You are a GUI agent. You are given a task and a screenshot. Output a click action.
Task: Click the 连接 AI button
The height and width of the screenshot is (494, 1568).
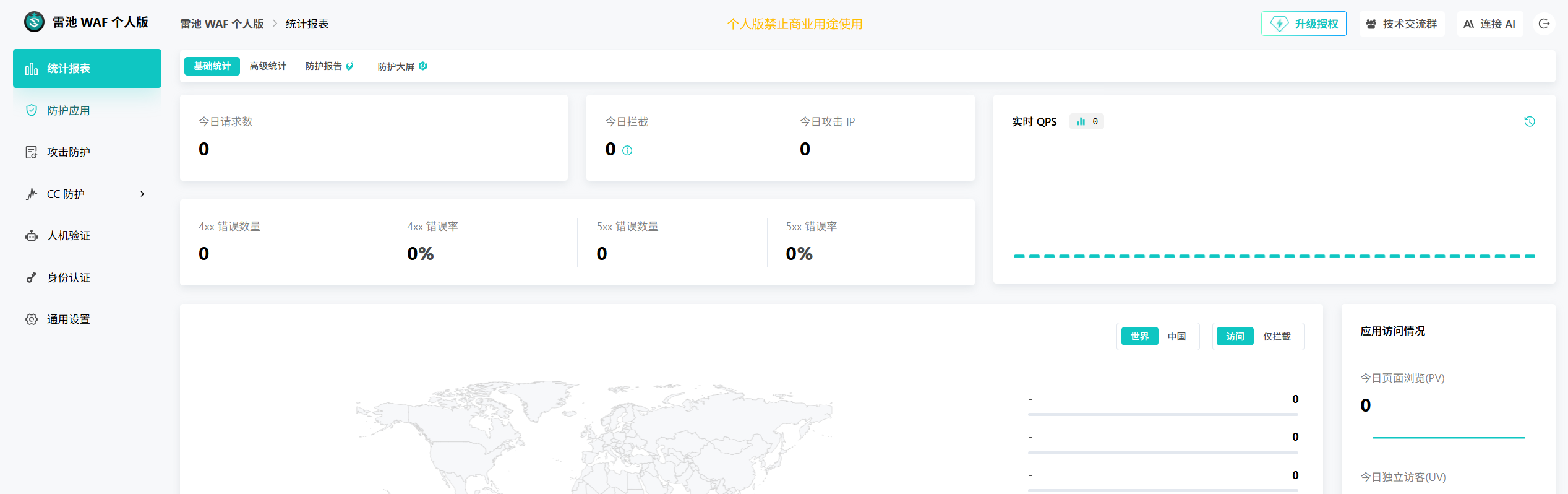[1489, 24]
